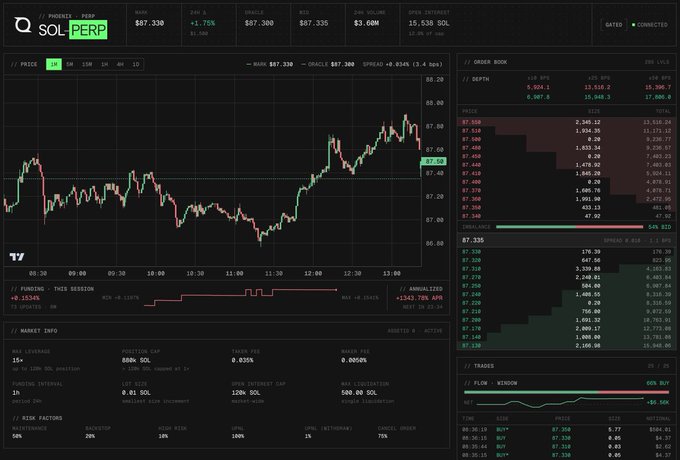
Task: Click the trade at 08:36:19
Action: click(x=566, y=430)
